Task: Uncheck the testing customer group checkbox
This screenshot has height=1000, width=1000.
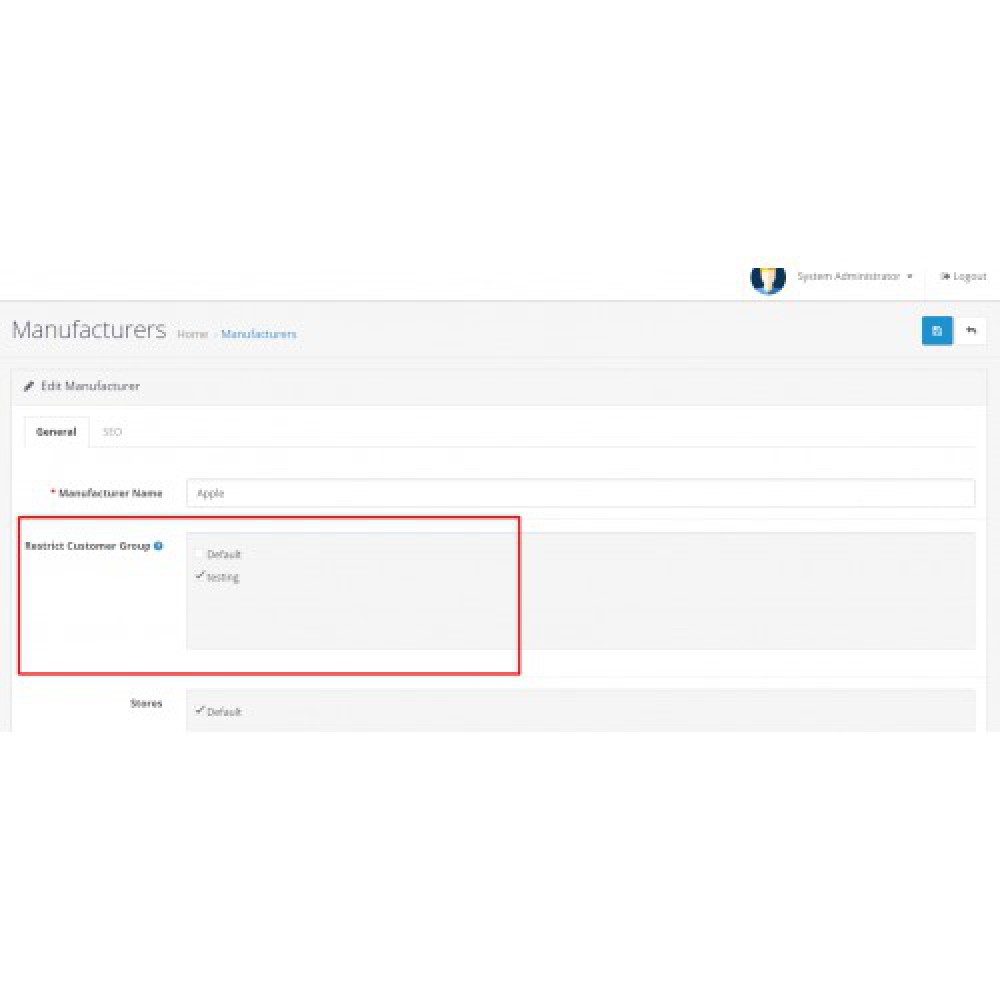Action: coord(199,577)
